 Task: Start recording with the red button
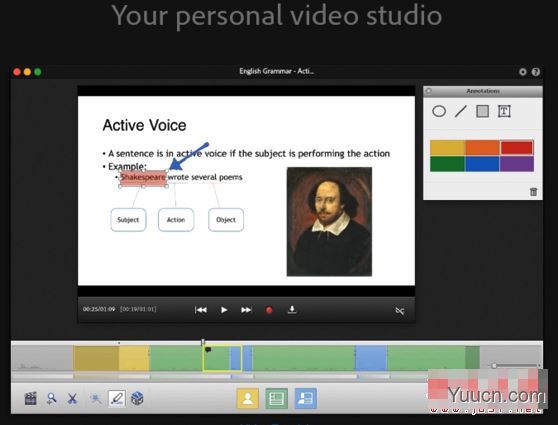[269, 310]
